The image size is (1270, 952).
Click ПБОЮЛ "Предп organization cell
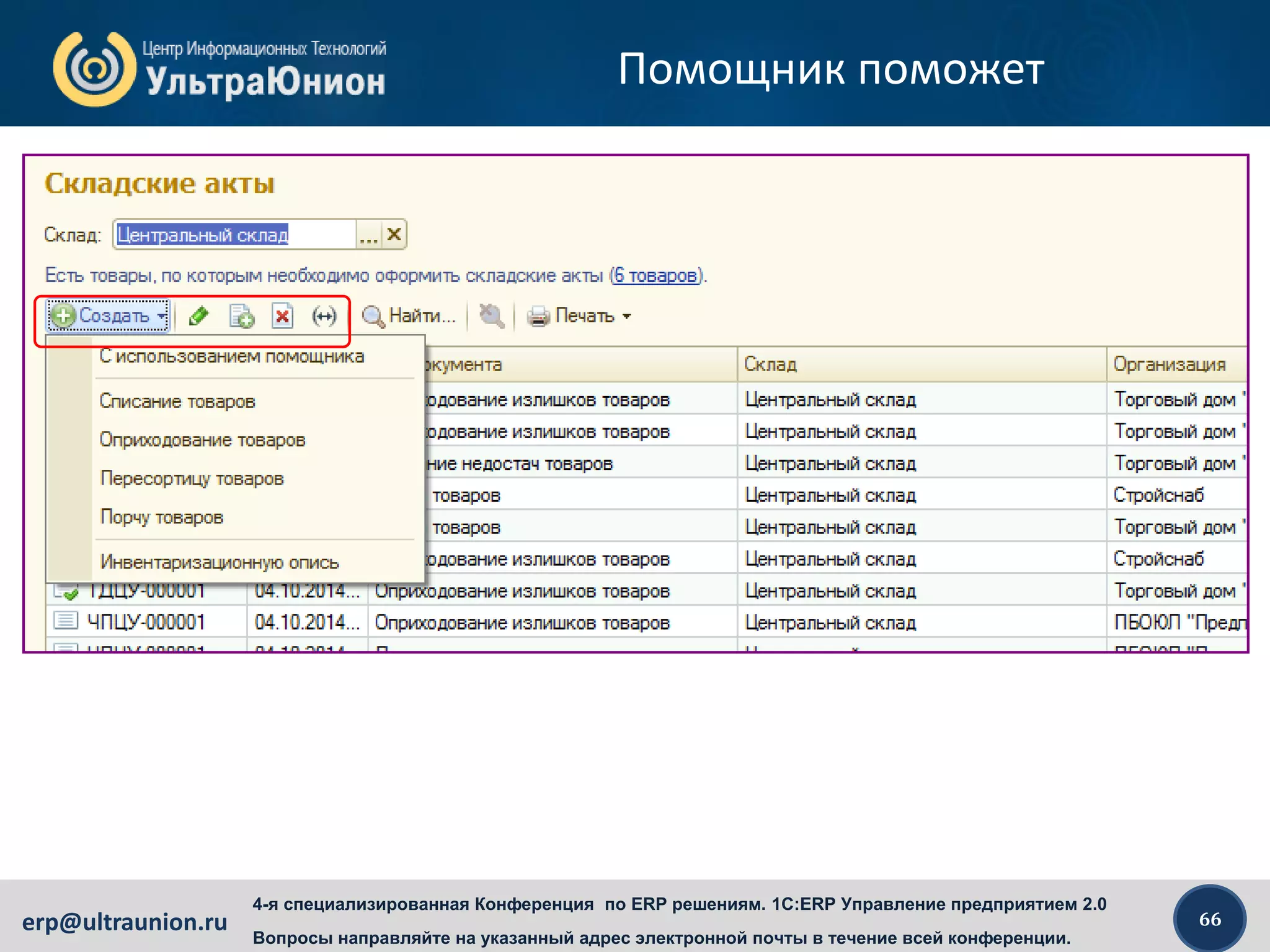pos(1177,622)
